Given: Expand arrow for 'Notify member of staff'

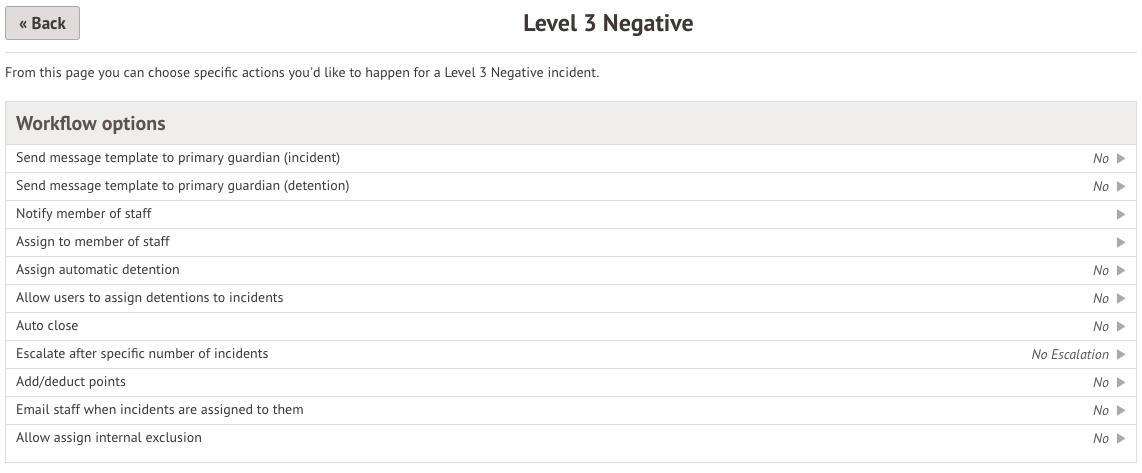Looking at the screenshot, I should 1121,214.
